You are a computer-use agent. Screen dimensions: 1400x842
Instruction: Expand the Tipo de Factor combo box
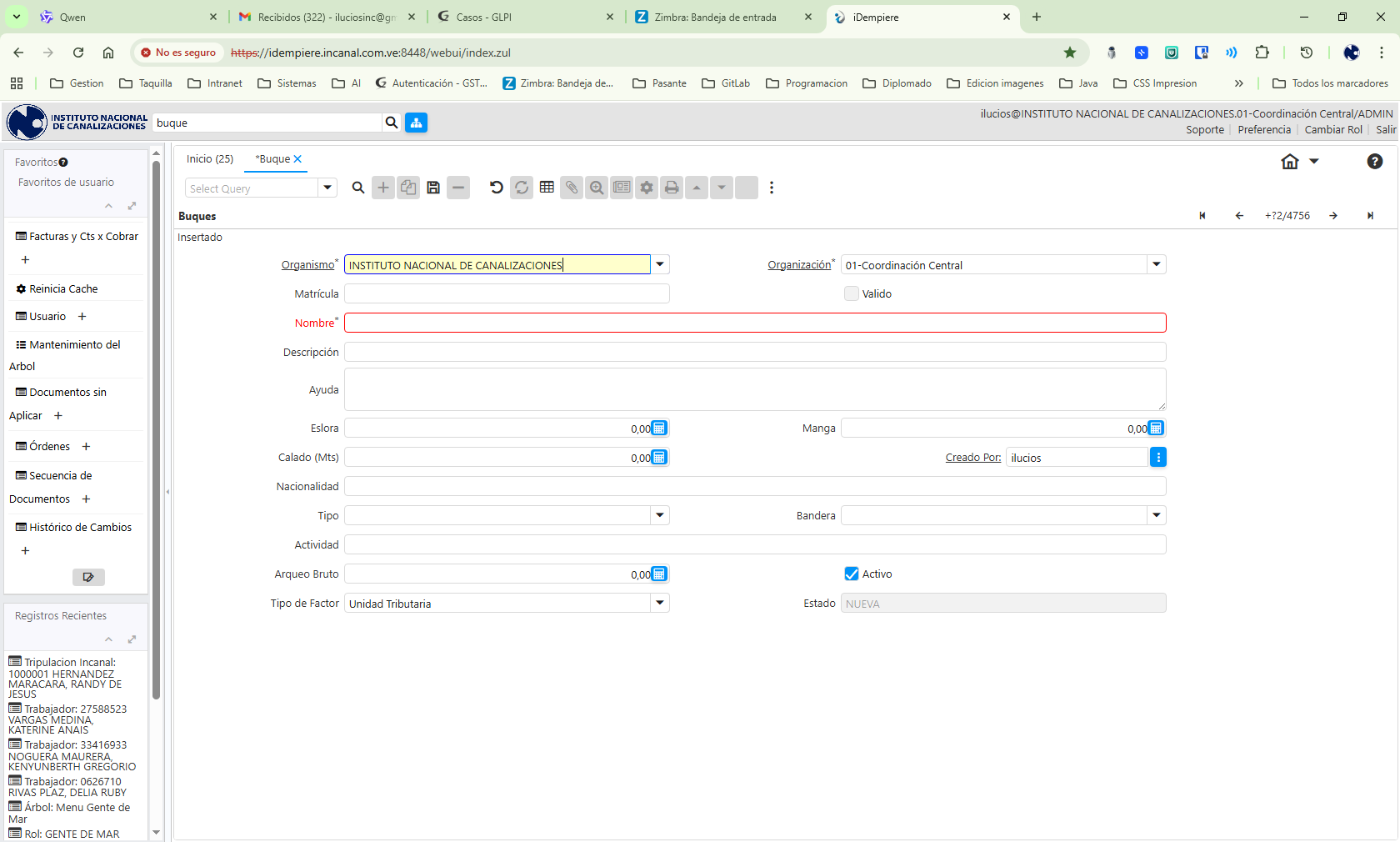[x=660, y=603]
